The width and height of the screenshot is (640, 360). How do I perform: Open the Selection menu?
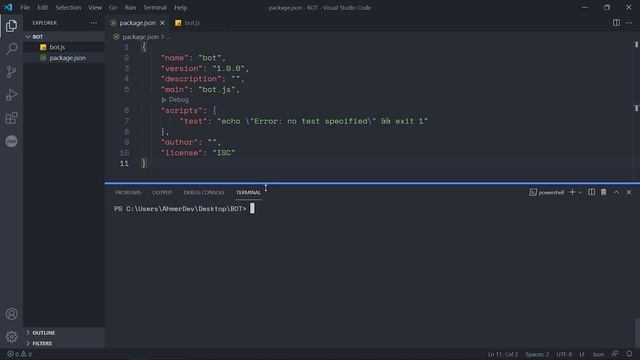68,7
